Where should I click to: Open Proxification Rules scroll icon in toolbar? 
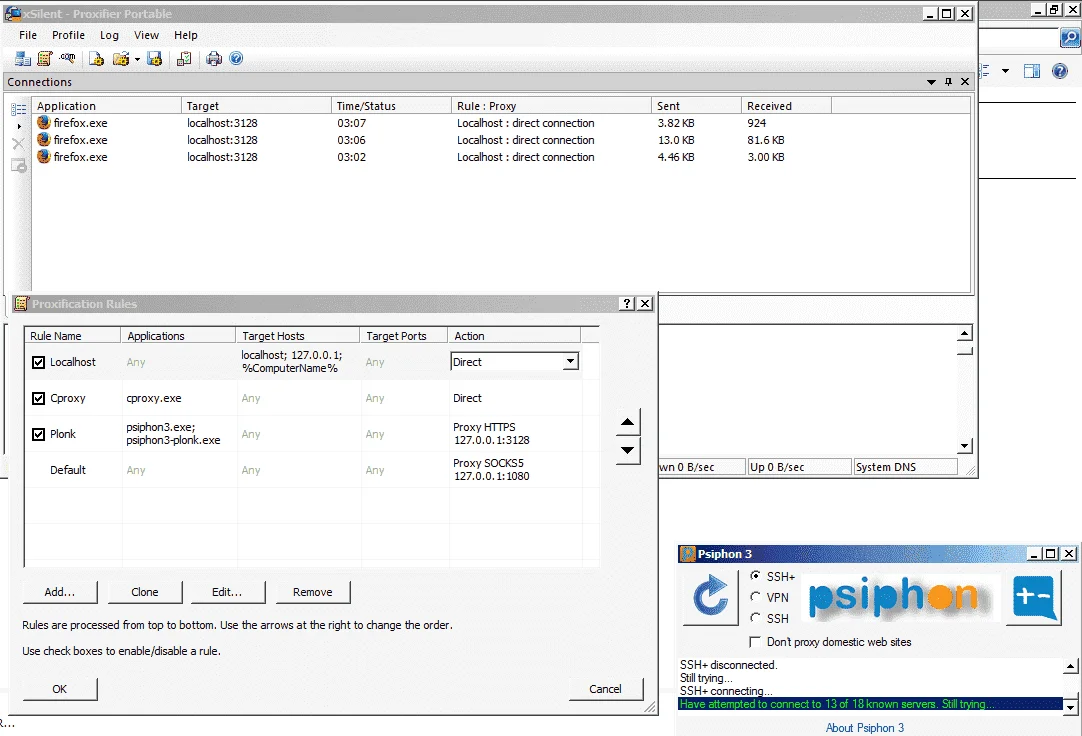[x=45, y=59]
